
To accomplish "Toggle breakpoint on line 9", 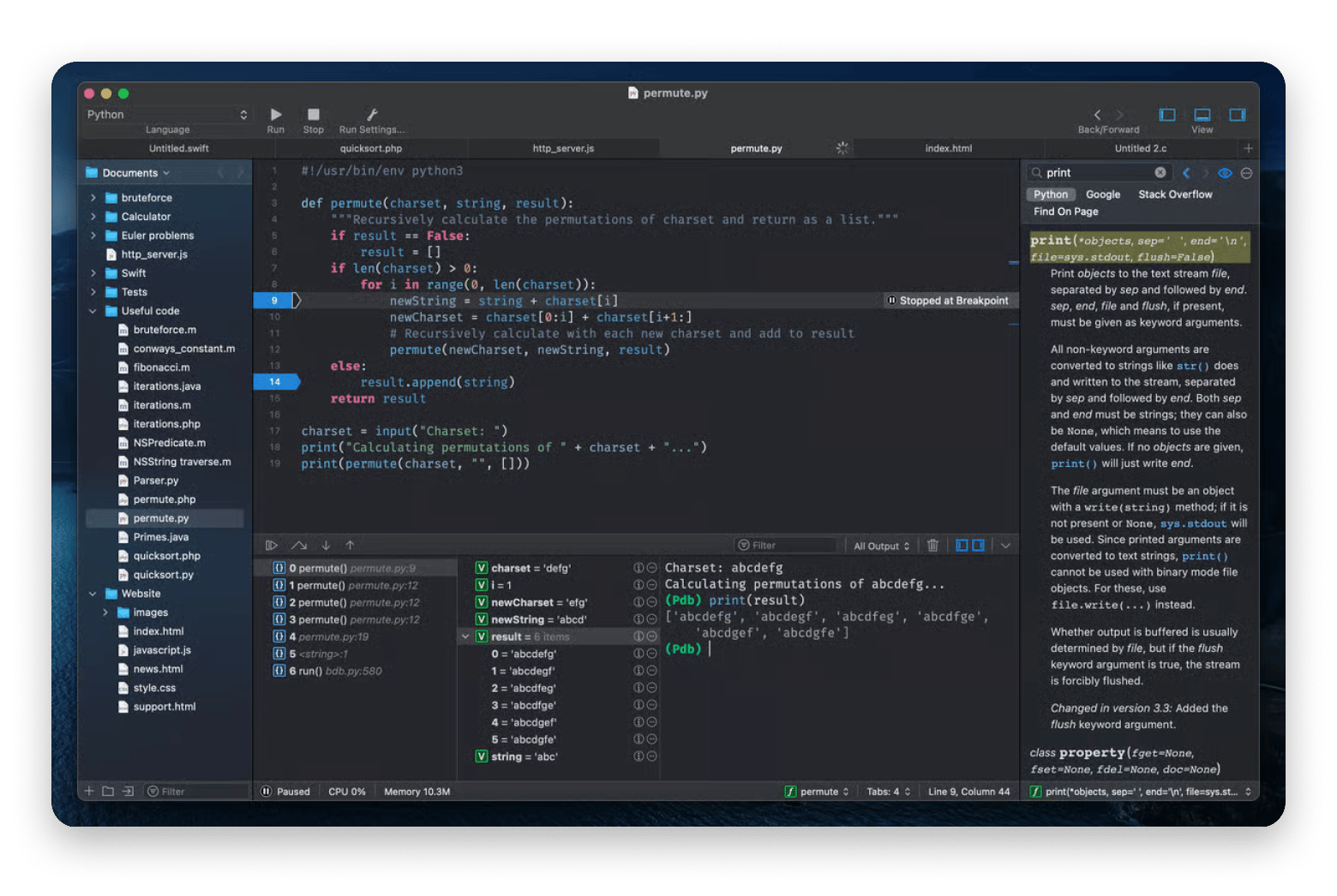I will [275, 301].
